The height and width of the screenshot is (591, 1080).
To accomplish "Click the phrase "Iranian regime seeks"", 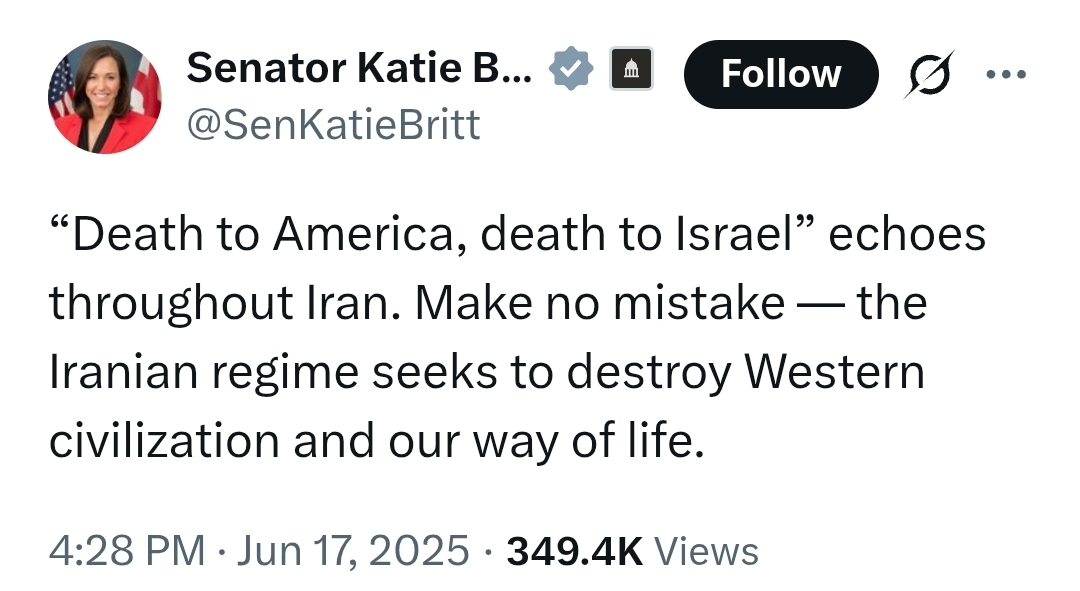I will pos(273,373).
